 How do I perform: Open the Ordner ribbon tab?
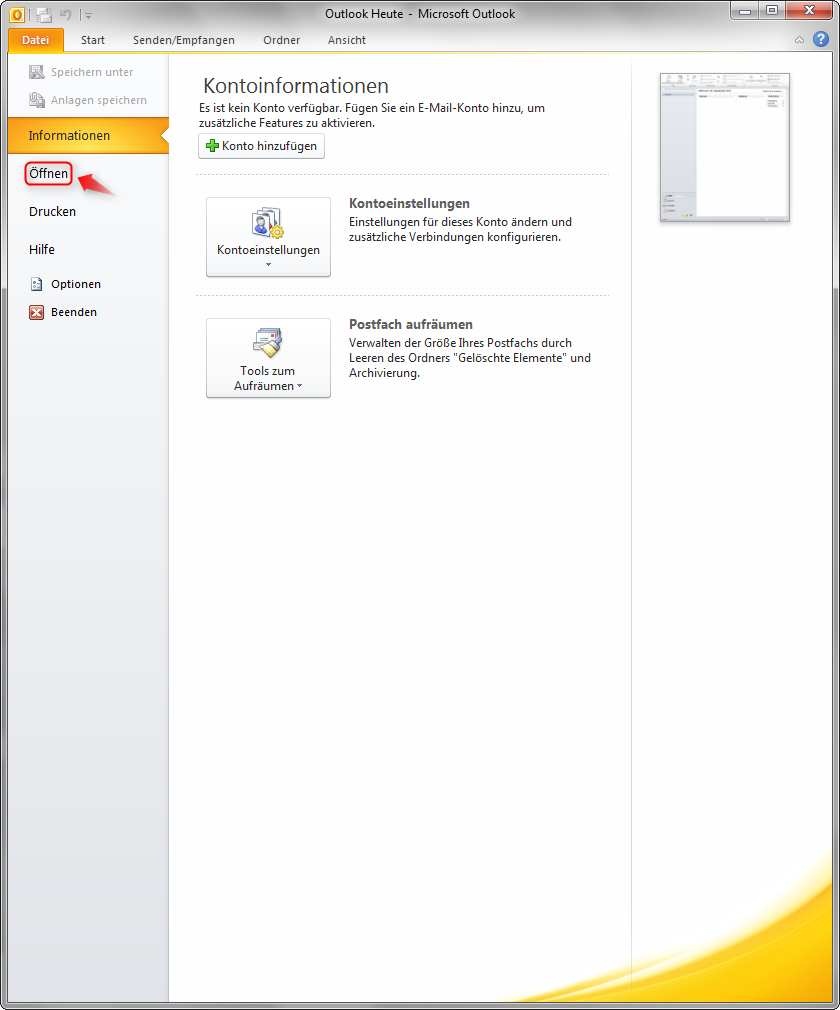[281, 40]
